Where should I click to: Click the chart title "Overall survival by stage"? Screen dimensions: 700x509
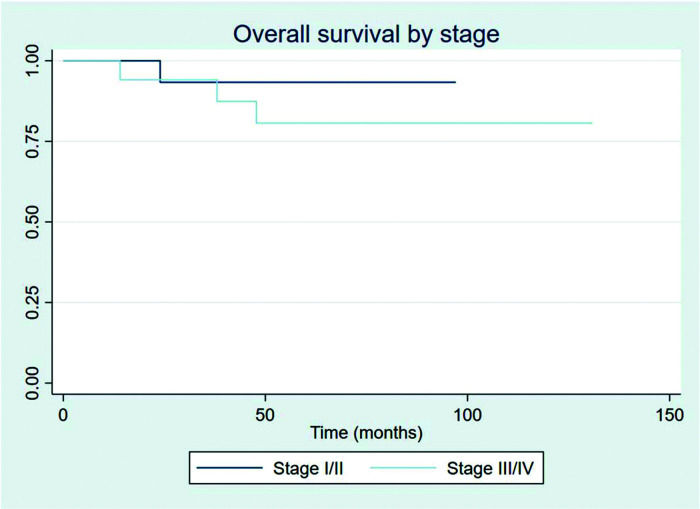point(367,34)
